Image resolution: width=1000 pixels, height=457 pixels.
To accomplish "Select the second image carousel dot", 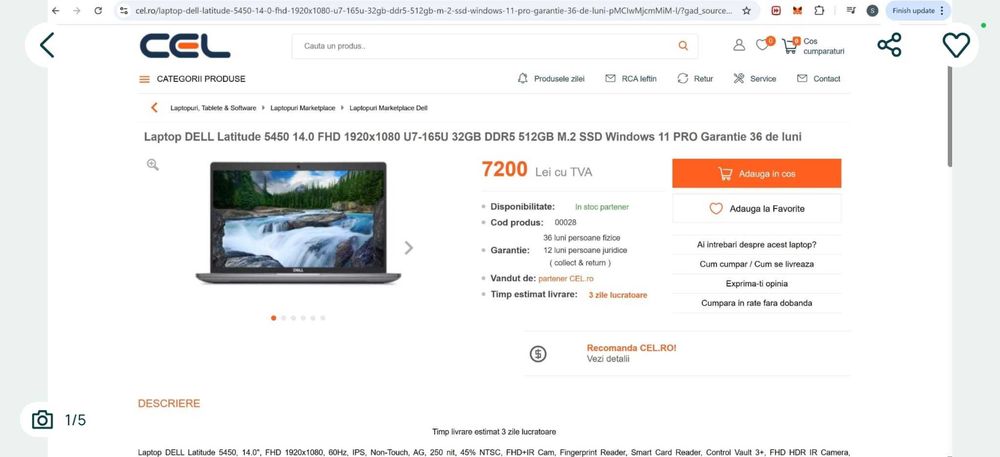I will click(x=284, y=317).
